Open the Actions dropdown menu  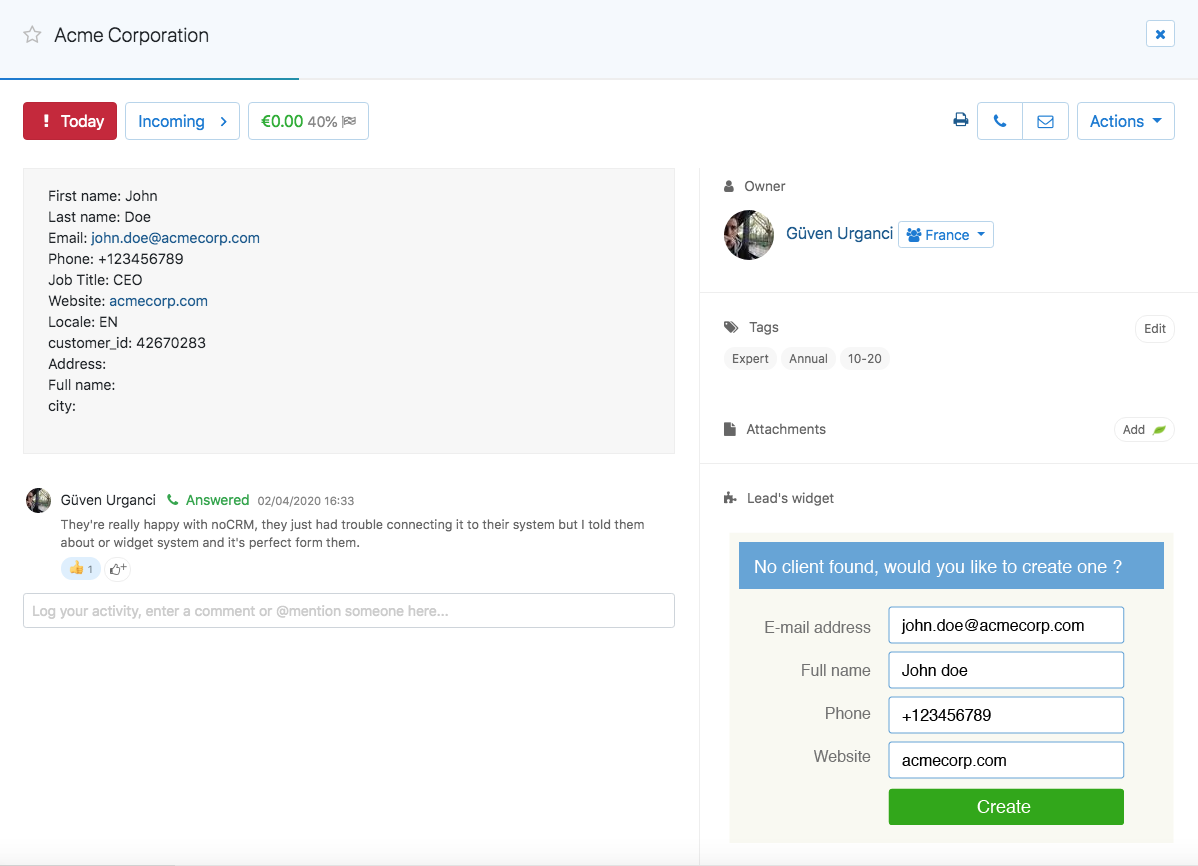[1125, 121]
